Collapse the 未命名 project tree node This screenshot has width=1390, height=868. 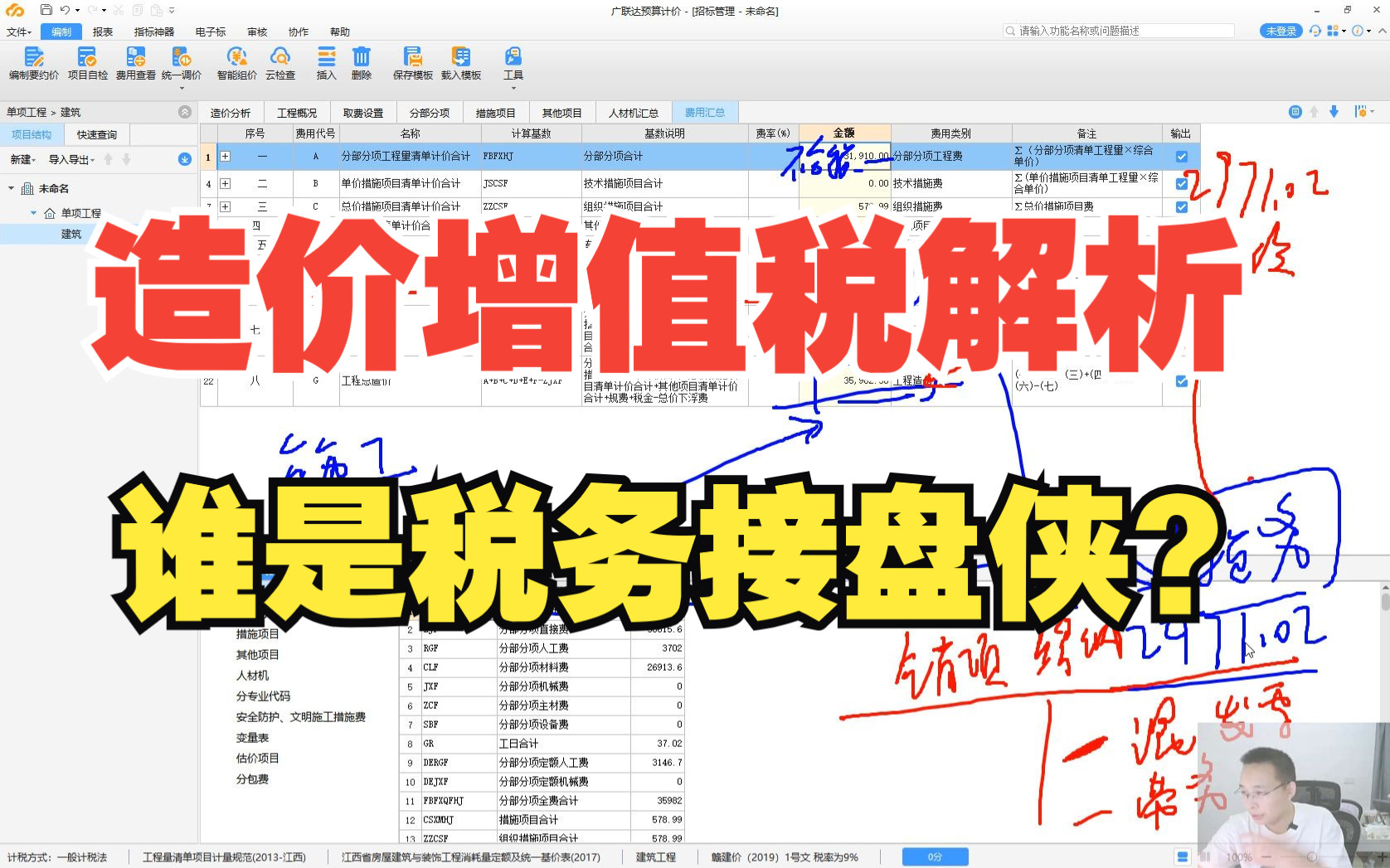(12, 188)
